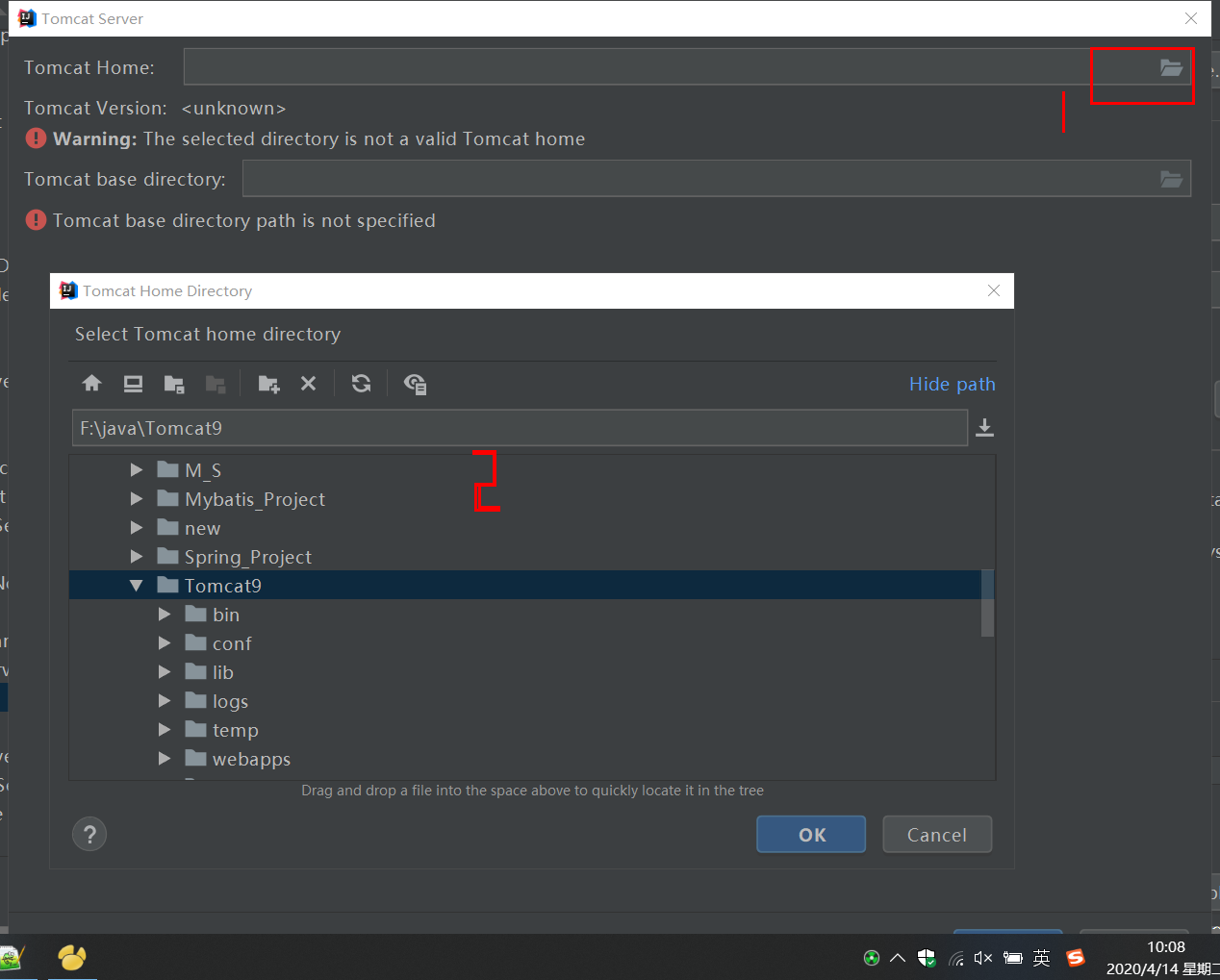This screenshot has height=980, width=1220.
Task: Refresh the directory tree
Action: click(x=361, y=384)
